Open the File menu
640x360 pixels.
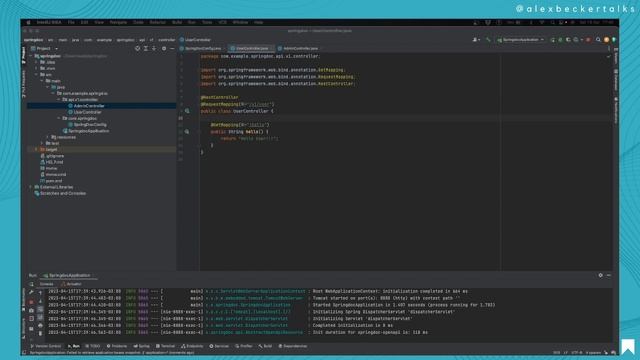[71, 22]
